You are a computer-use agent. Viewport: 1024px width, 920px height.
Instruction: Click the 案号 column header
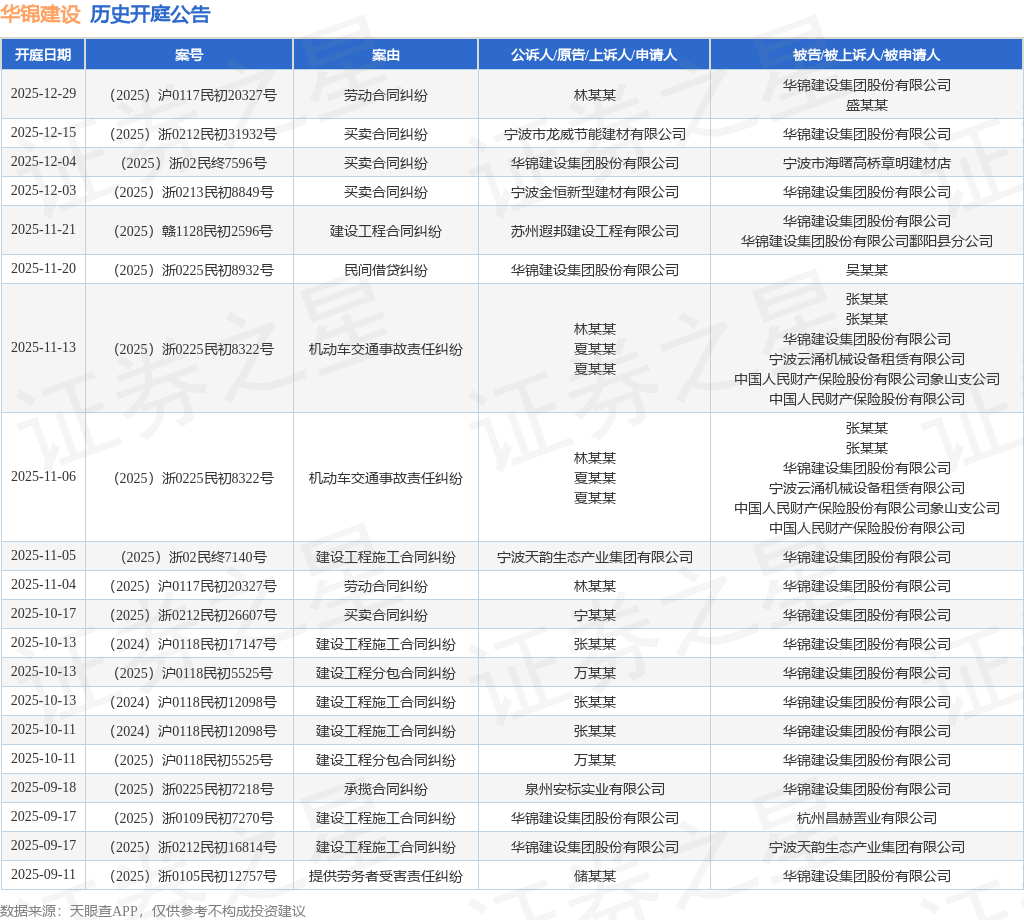click(x=189, y=55)
